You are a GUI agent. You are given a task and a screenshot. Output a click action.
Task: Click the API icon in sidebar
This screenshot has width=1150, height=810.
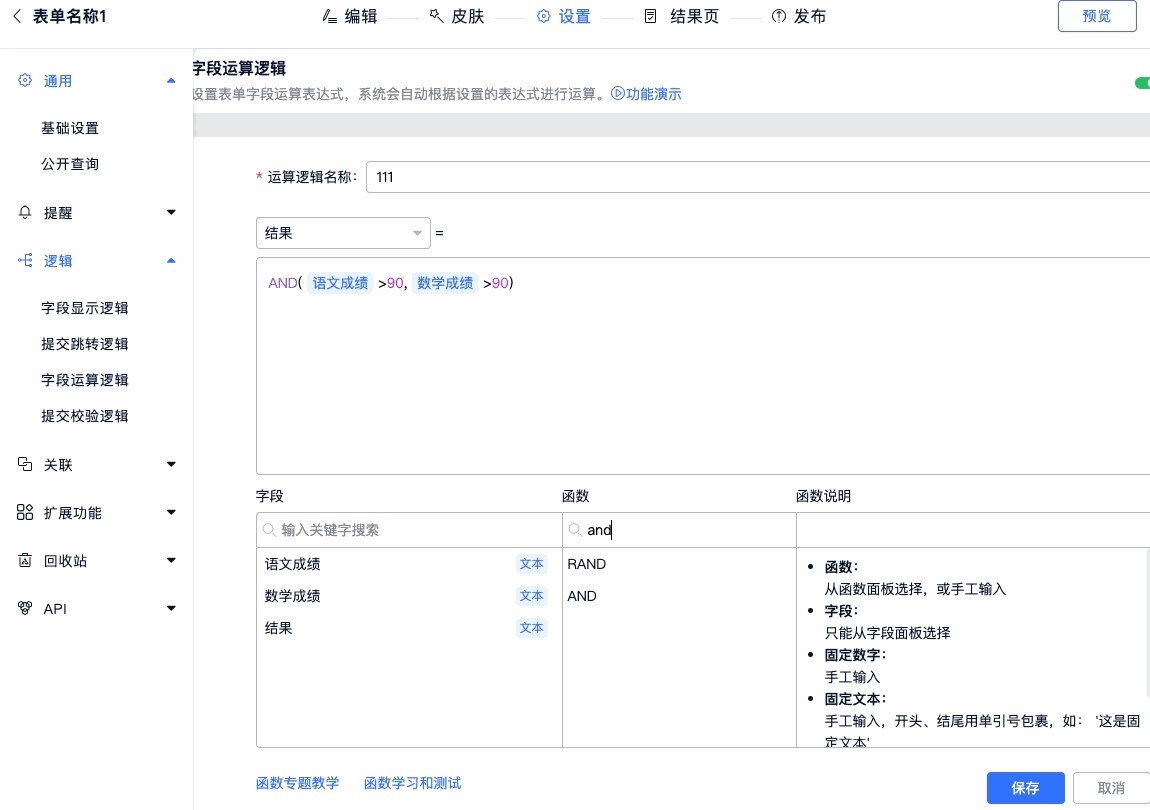point(26,609)
